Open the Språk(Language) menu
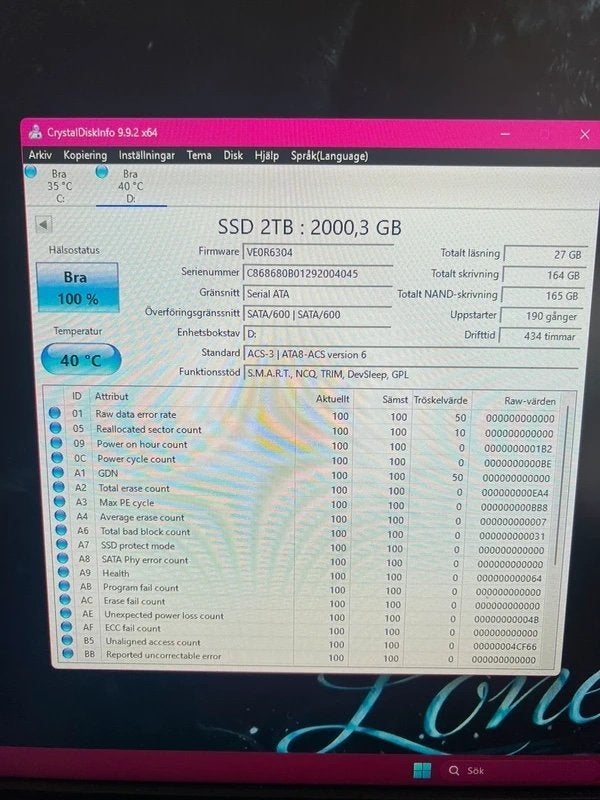This screenshot has height=800, width=600. click(329, 156)
